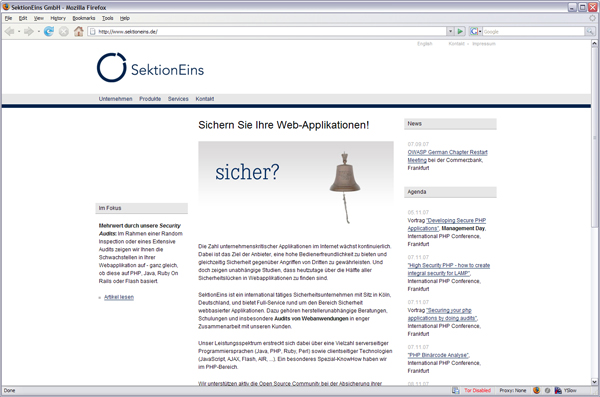Click the 'Im Fokus' section header
Viewport: 600px width, 397px height.
(142, 208)
